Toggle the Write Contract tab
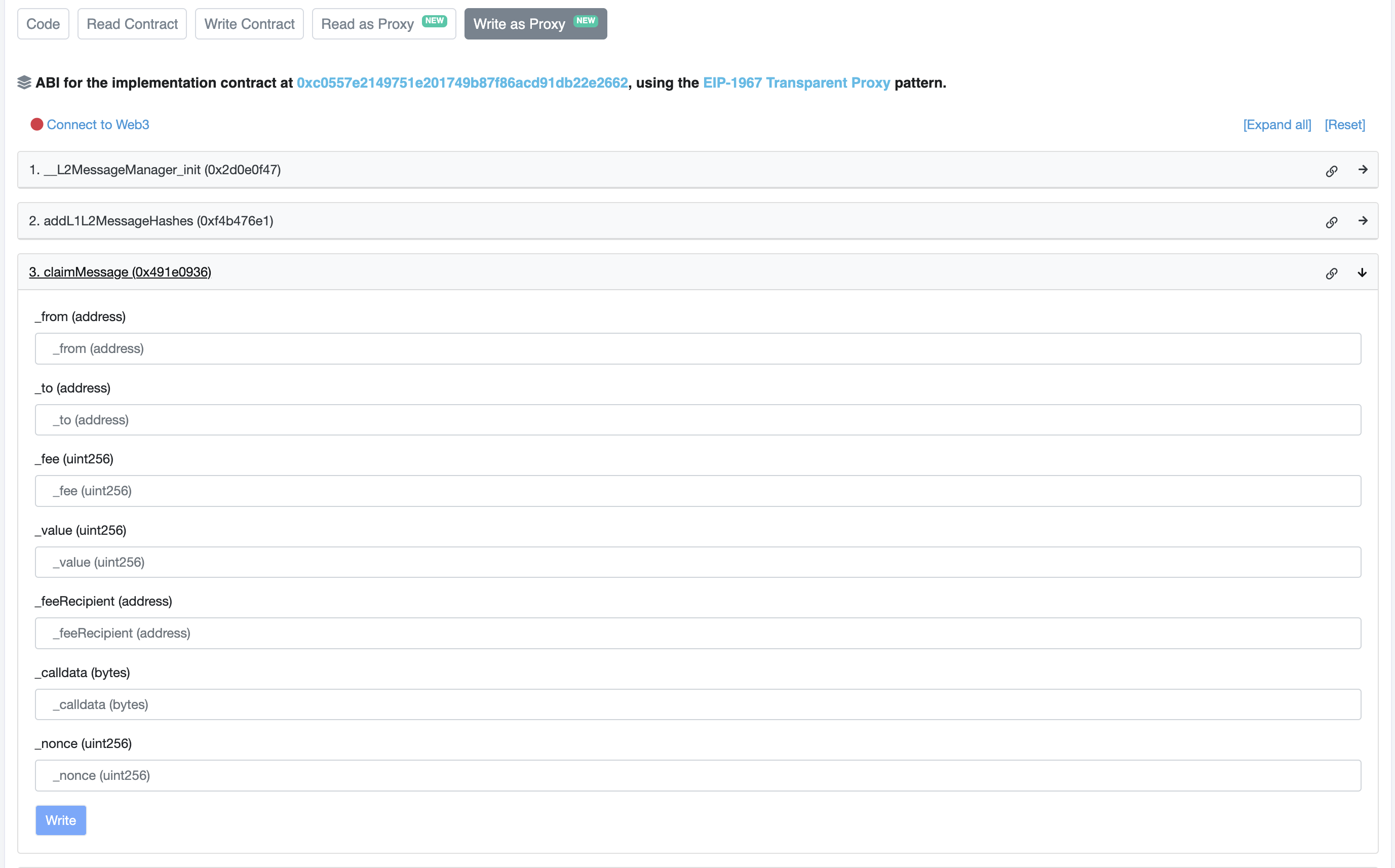 coord(249,23)
